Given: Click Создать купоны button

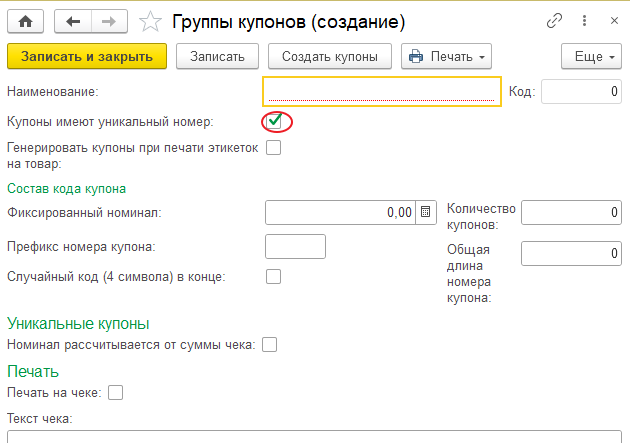Looking at the screenshot, I should [329, 56].
